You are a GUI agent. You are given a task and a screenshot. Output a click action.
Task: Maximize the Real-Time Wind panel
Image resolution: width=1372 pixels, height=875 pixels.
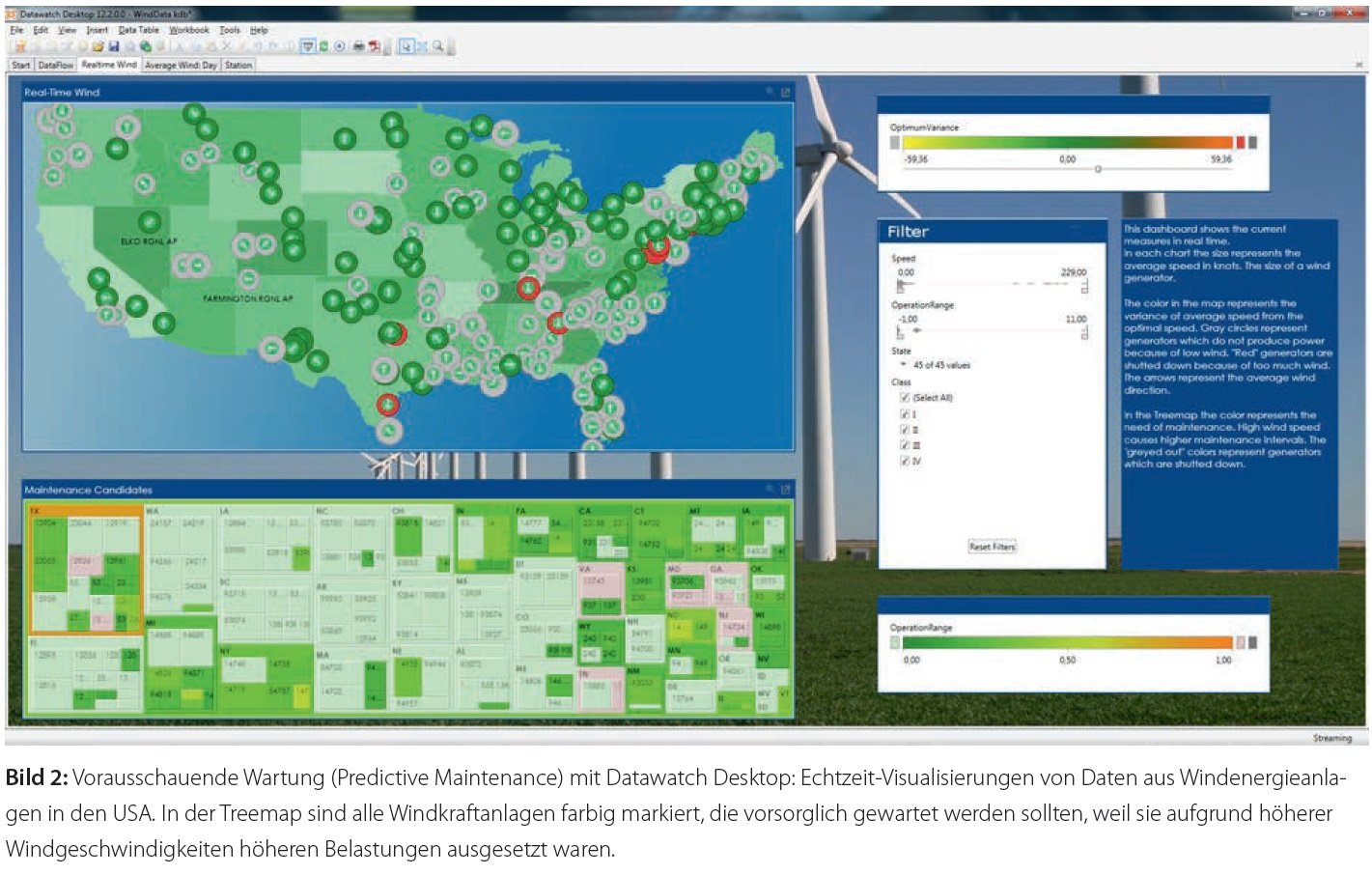(x=785, y=92)
